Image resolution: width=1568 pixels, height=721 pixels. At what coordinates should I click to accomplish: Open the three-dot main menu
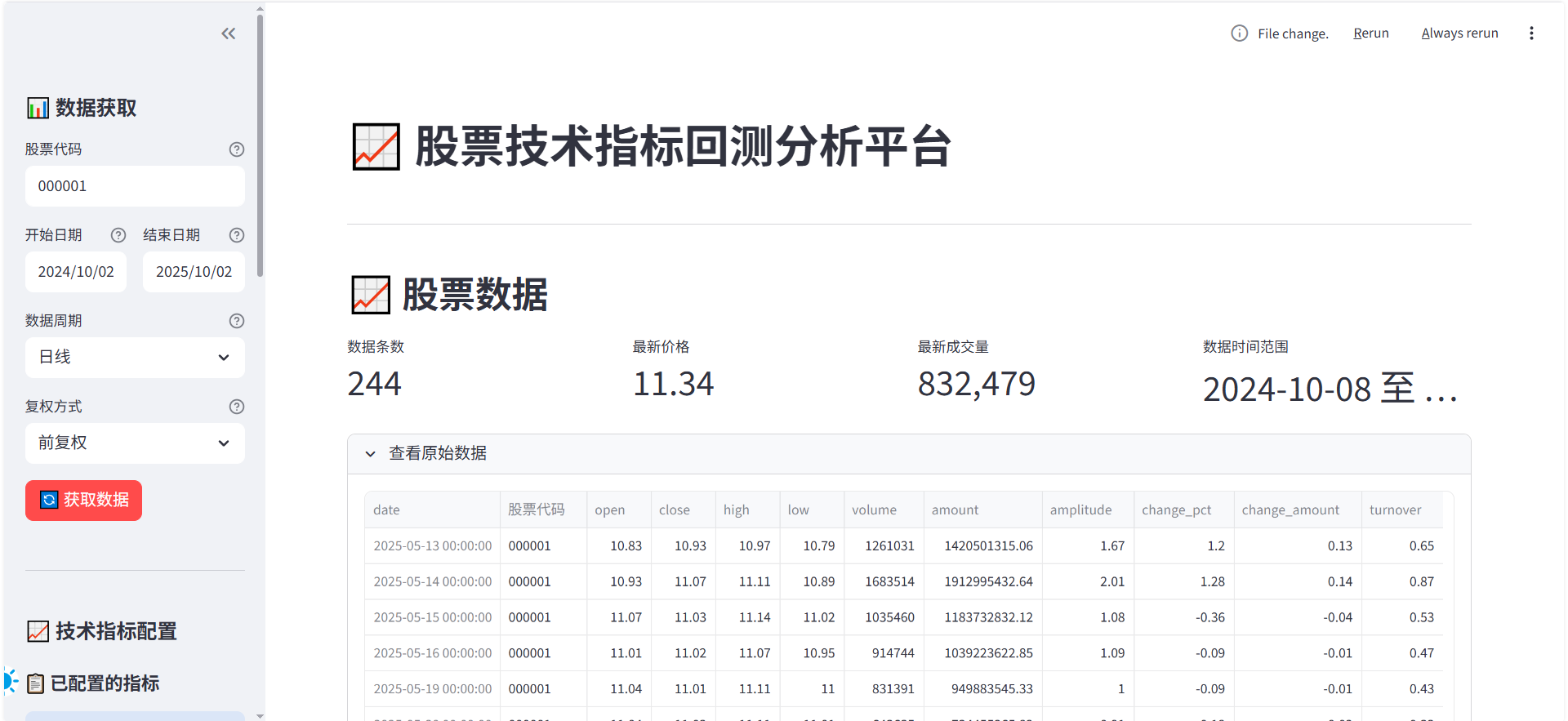point(1531,33)
